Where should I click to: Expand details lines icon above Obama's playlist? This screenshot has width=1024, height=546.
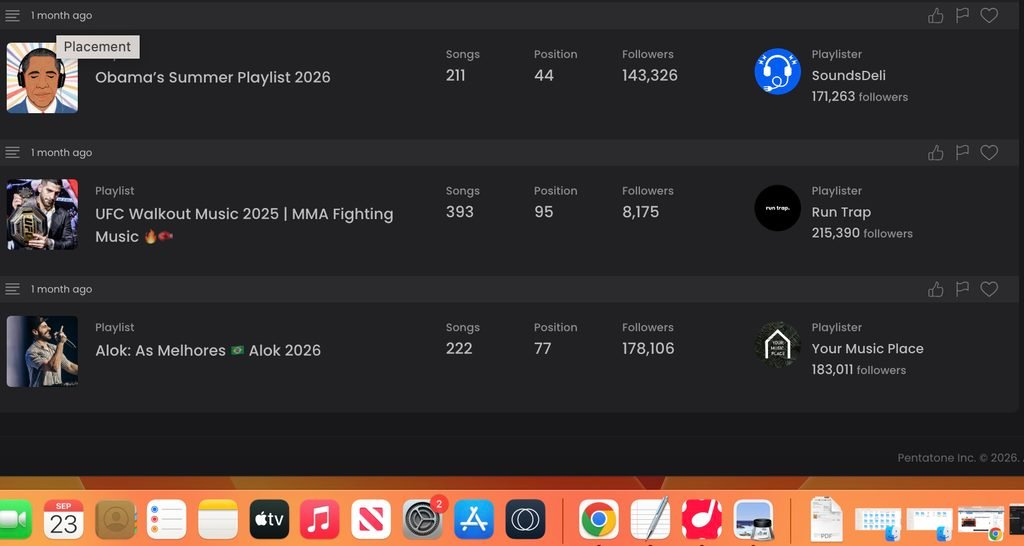[12, 16]
